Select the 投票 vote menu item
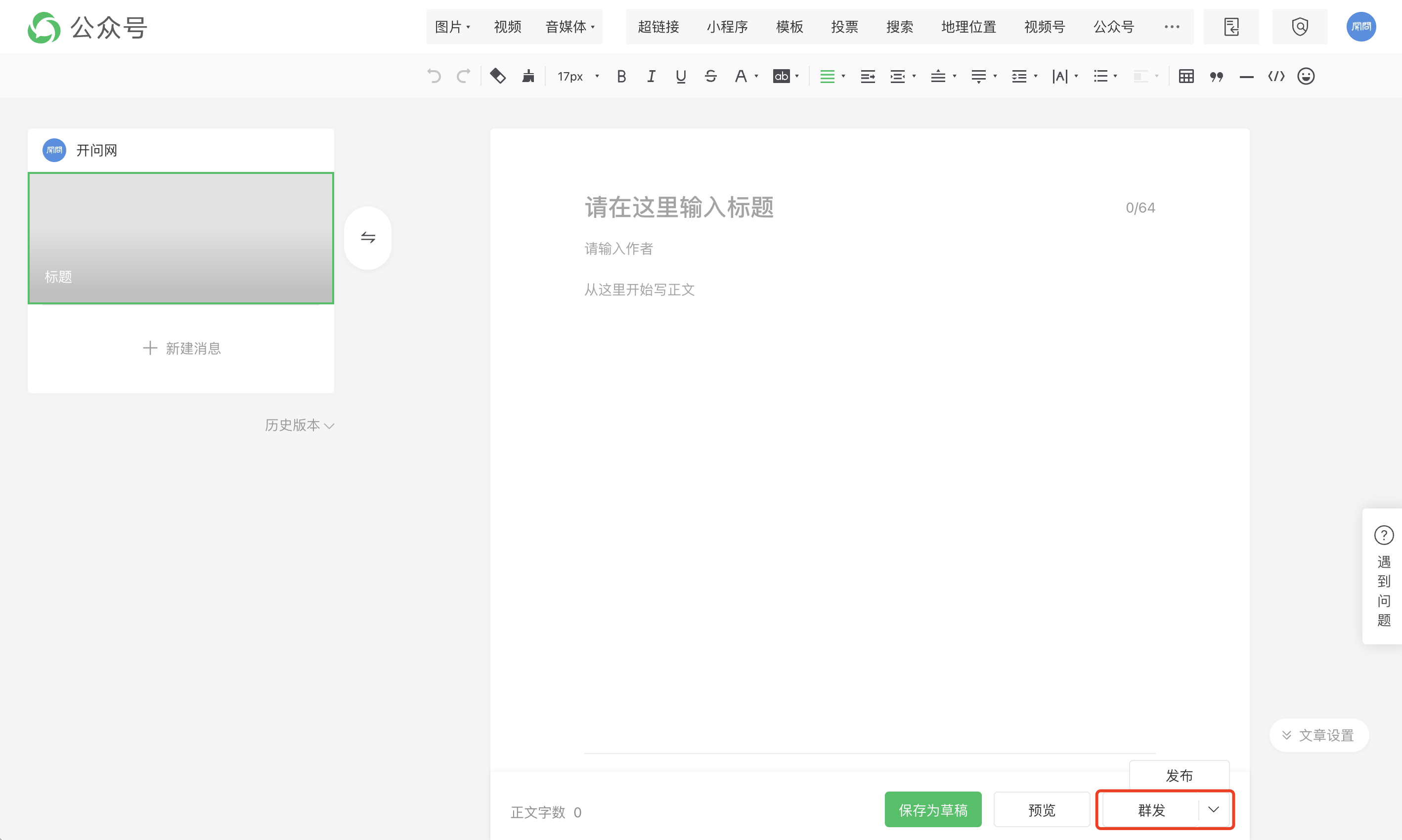 coord(844,27)
